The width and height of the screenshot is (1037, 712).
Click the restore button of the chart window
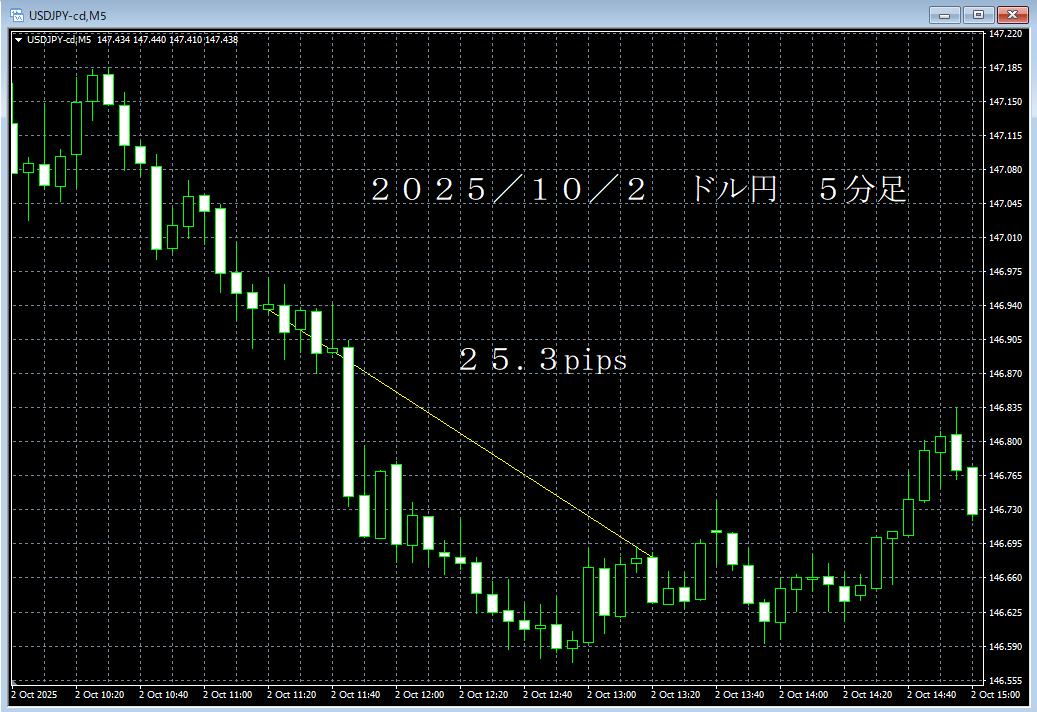point(980,14)
